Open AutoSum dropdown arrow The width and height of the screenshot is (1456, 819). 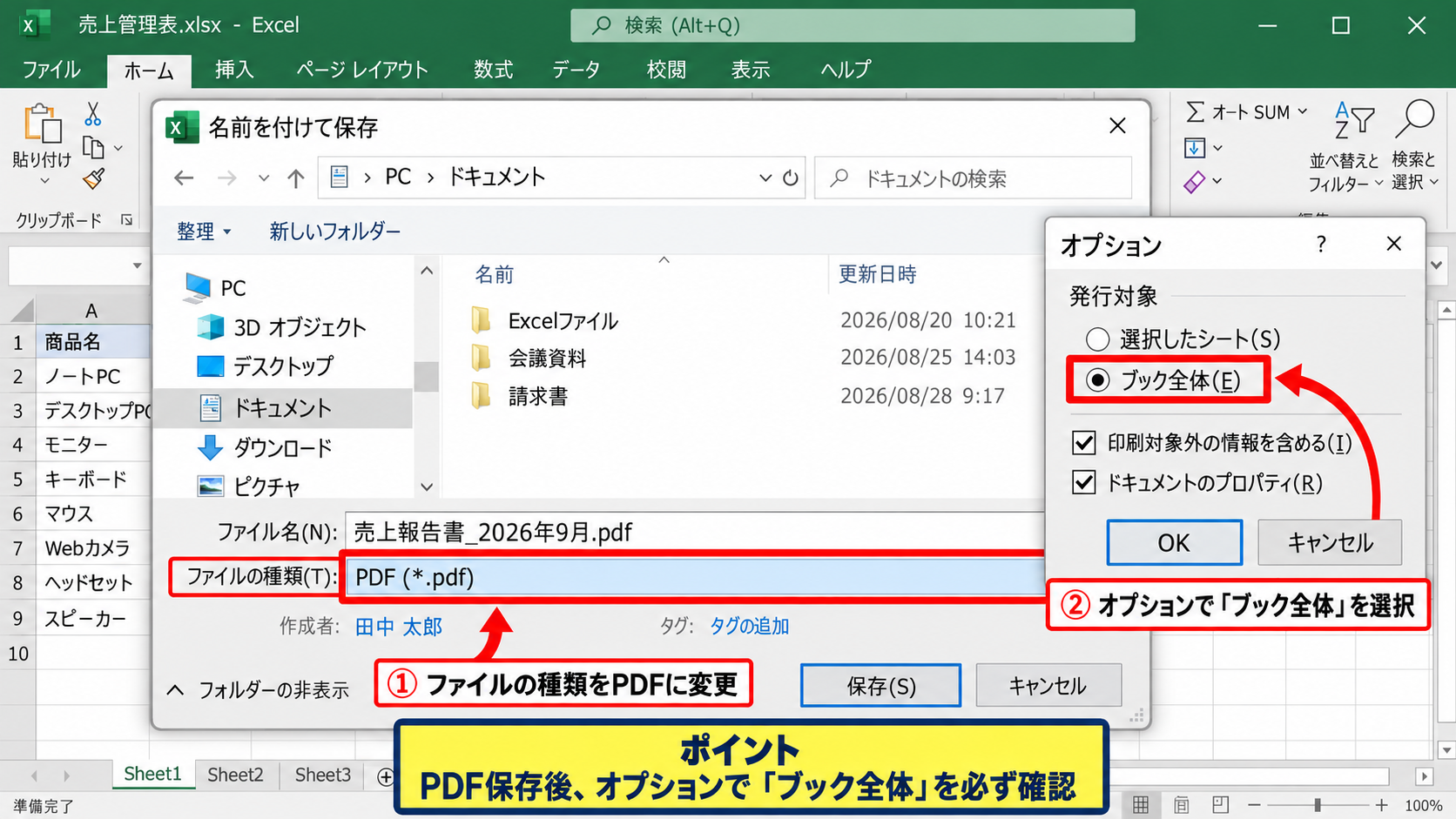pos(1303,111)
